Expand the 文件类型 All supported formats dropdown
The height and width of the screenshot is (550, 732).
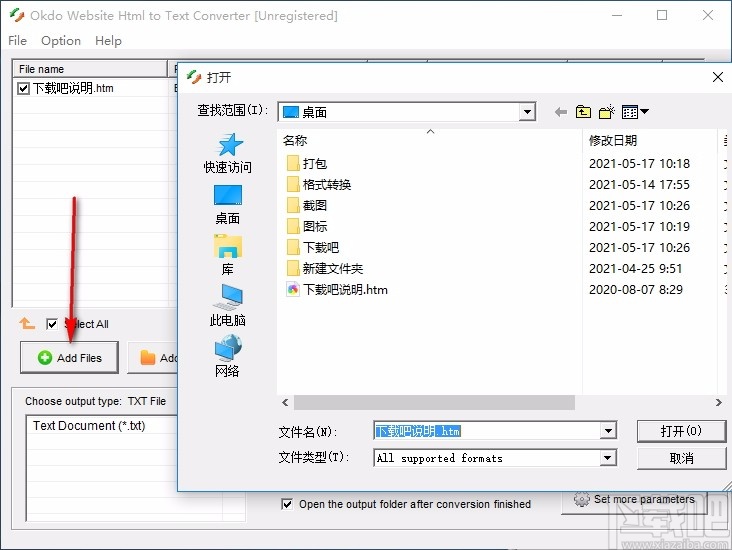click(607, 458)
